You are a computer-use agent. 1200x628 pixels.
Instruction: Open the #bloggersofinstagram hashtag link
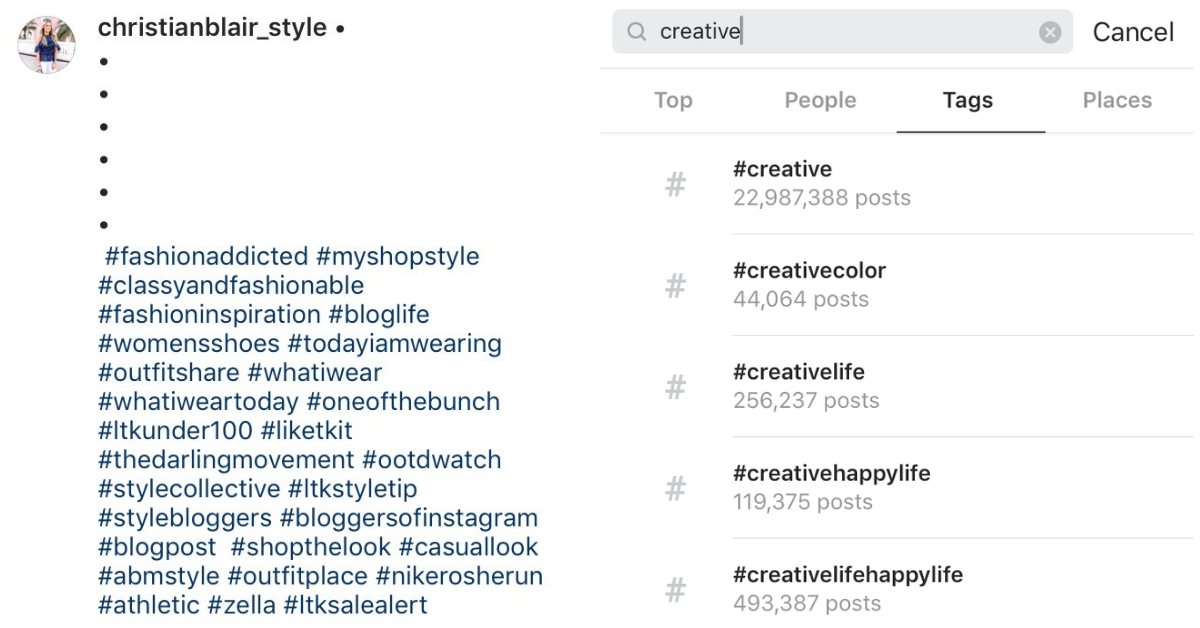click(x=409, y=518)
